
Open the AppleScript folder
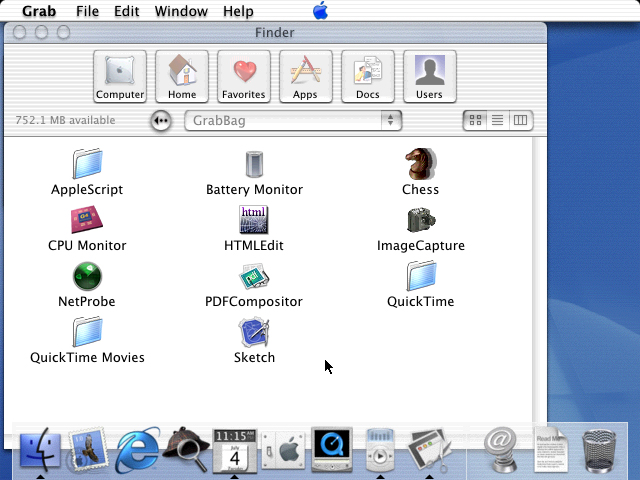(87, 164)
